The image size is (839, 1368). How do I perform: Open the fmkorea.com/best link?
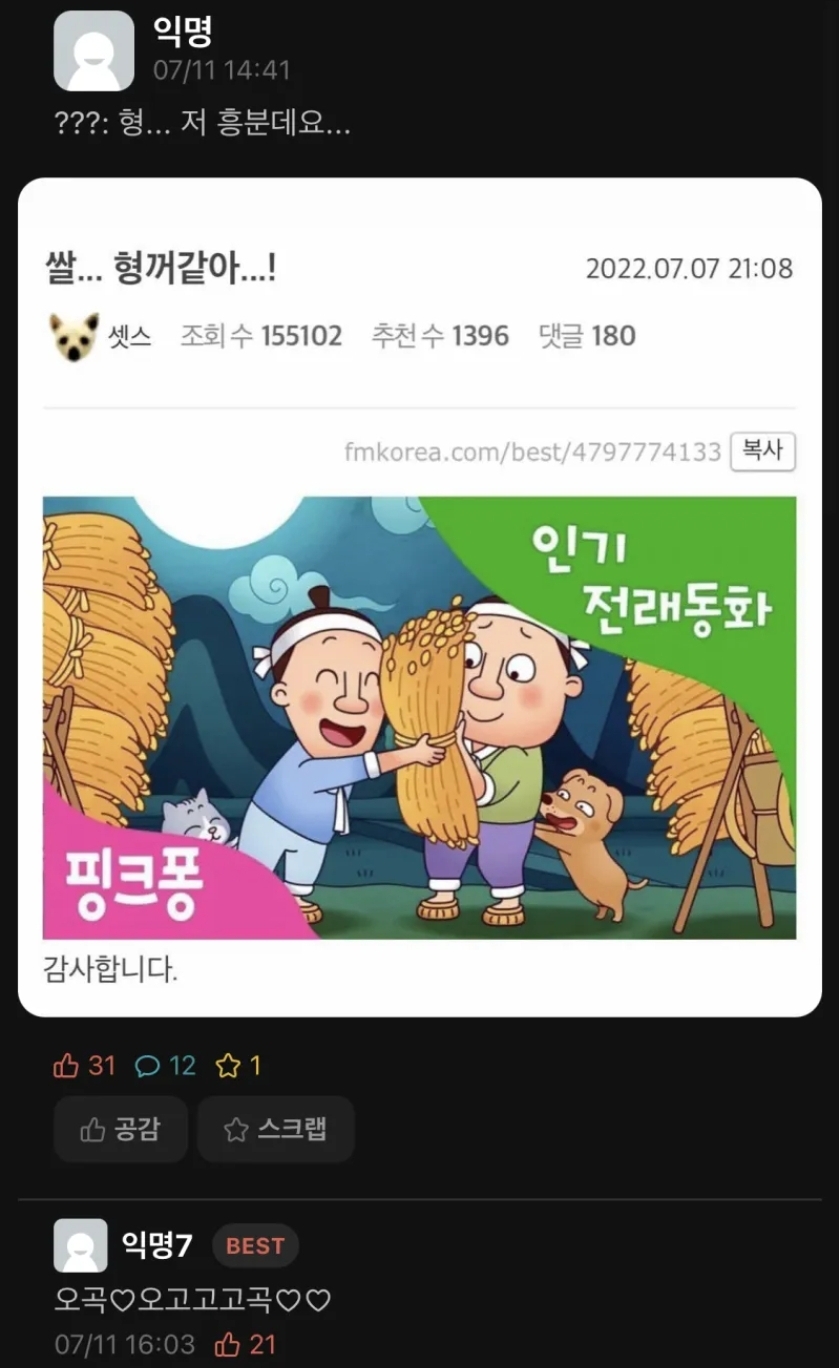click(x=532, y=452)
